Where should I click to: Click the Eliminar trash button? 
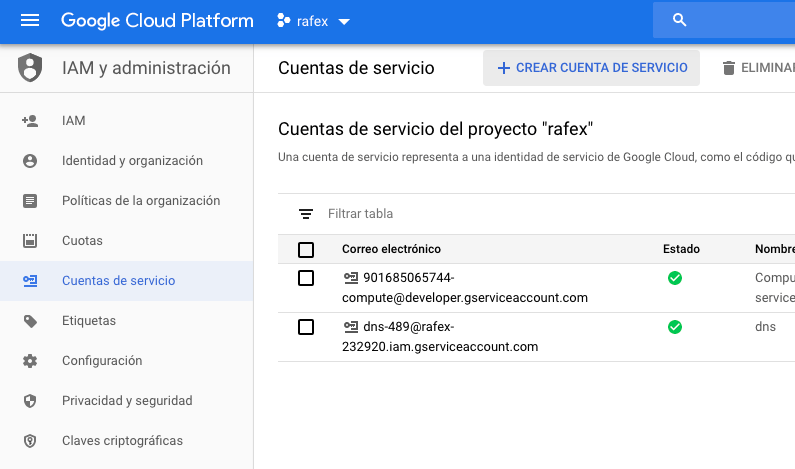(757, 68)
